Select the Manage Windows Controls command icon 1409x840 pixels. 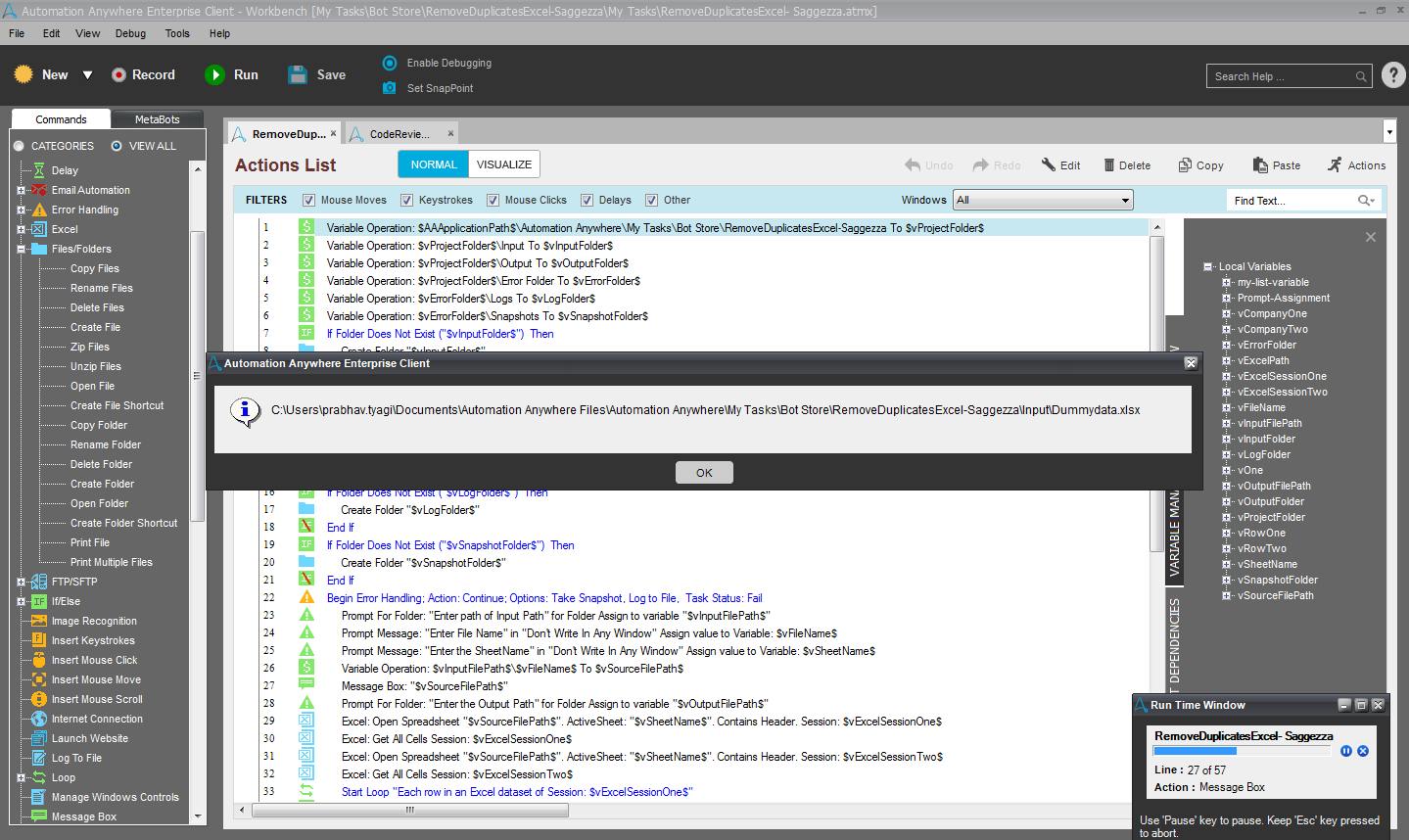[39, 797]
